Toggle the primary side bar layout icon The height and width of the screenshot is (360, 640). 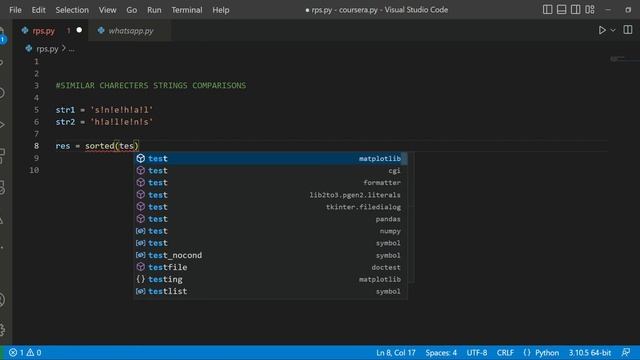click(547, 9)
